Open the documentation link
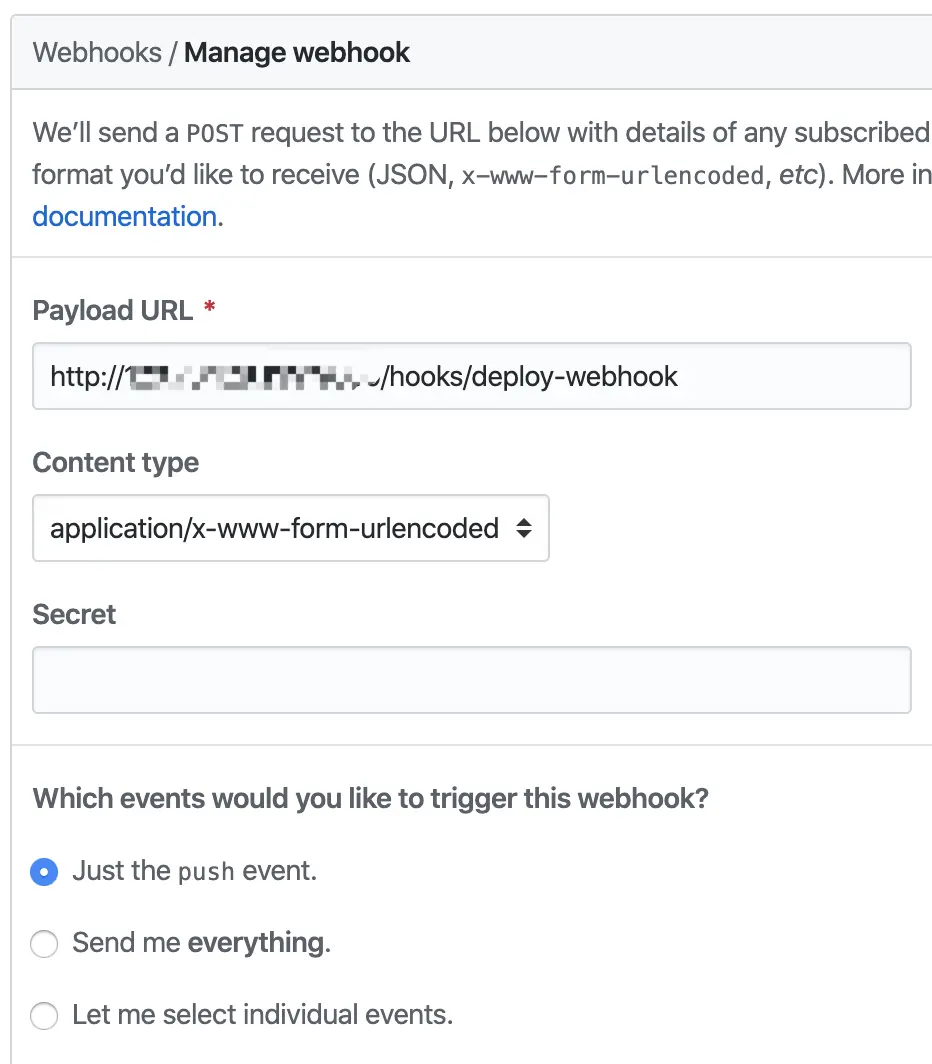Screen dimensions: 932x1064 click(x=124, y=216)
